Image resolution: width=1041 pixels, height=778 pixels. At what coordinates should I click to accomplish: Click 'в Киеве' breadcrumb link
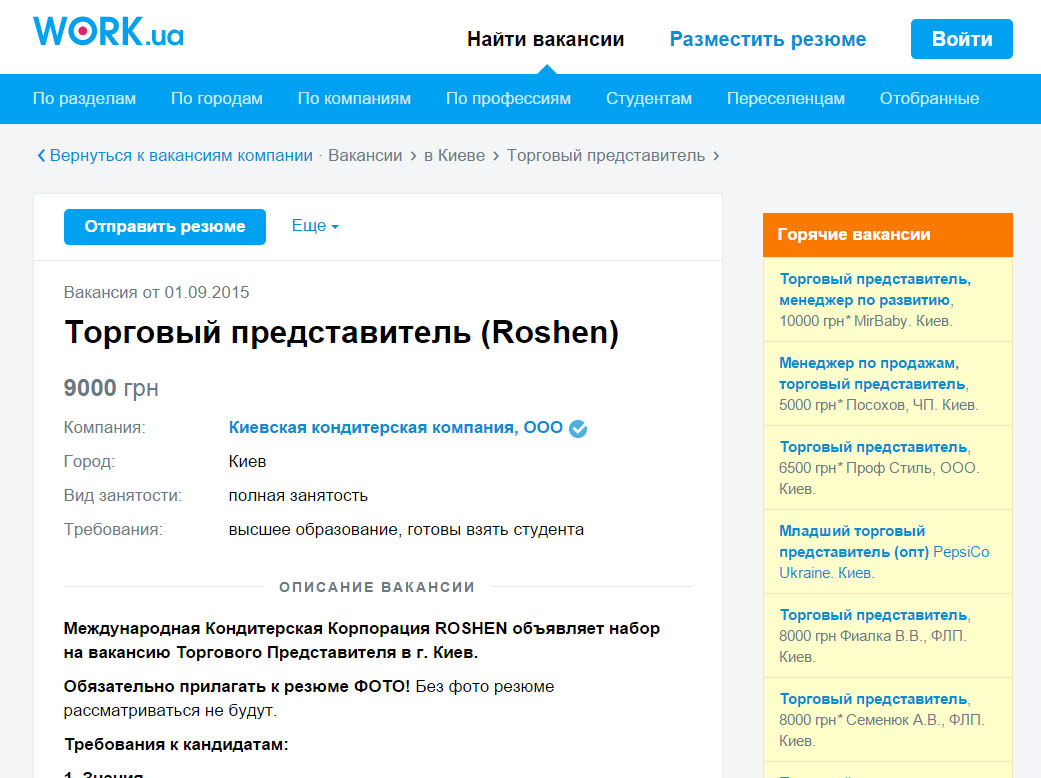point(455,155)
